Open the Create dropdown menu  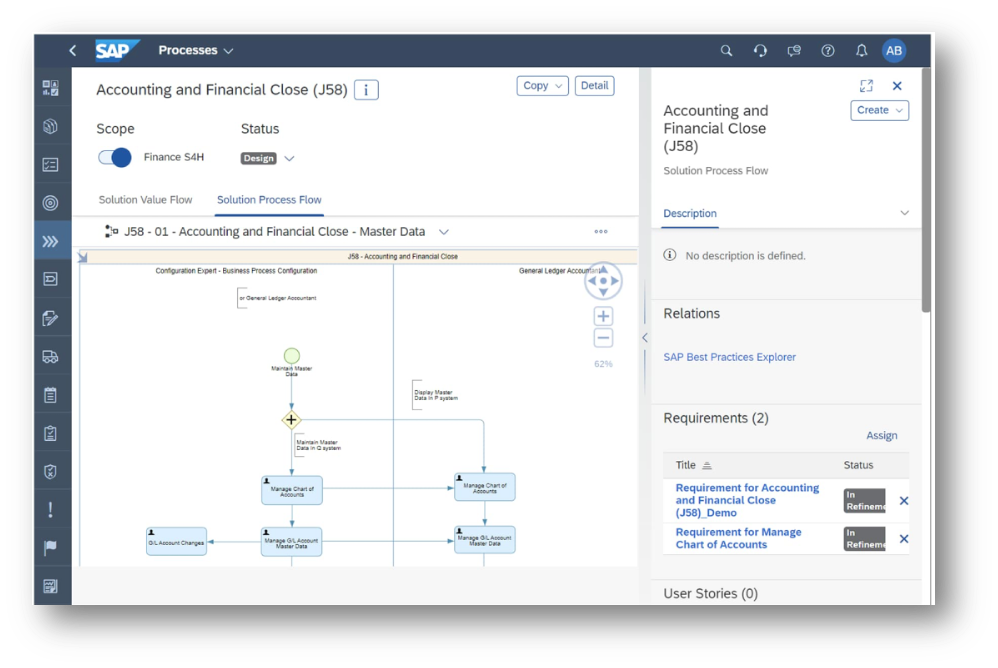click(879, 110)
